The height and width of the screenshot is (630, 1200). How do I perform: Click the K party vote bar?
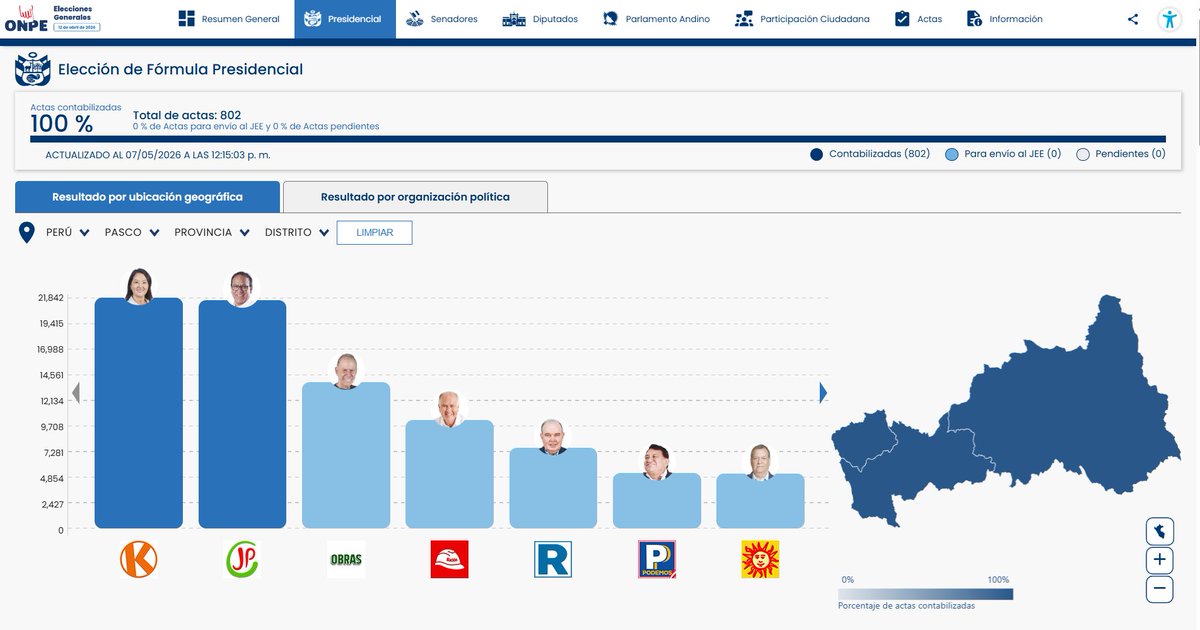click(x=139, y=413)
